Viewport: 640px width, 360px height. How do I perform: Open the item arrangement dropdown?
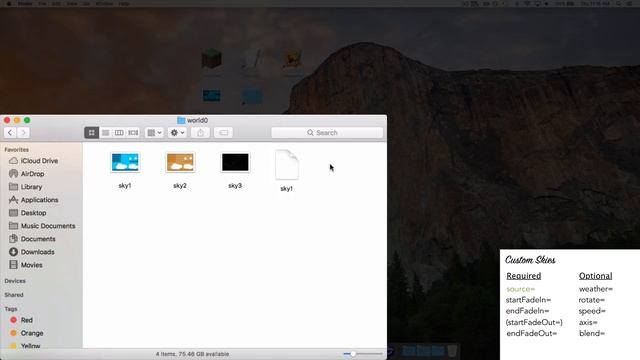[x=154, y=133]
